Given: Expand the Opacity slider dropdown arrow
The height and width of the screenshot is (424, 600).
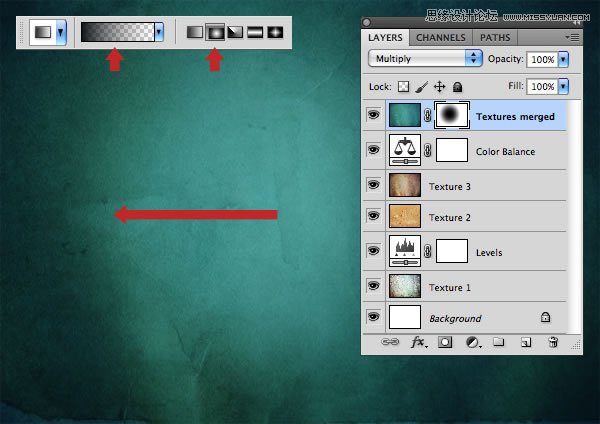Looking at the screenshot, I should click(x=563, y=59).
